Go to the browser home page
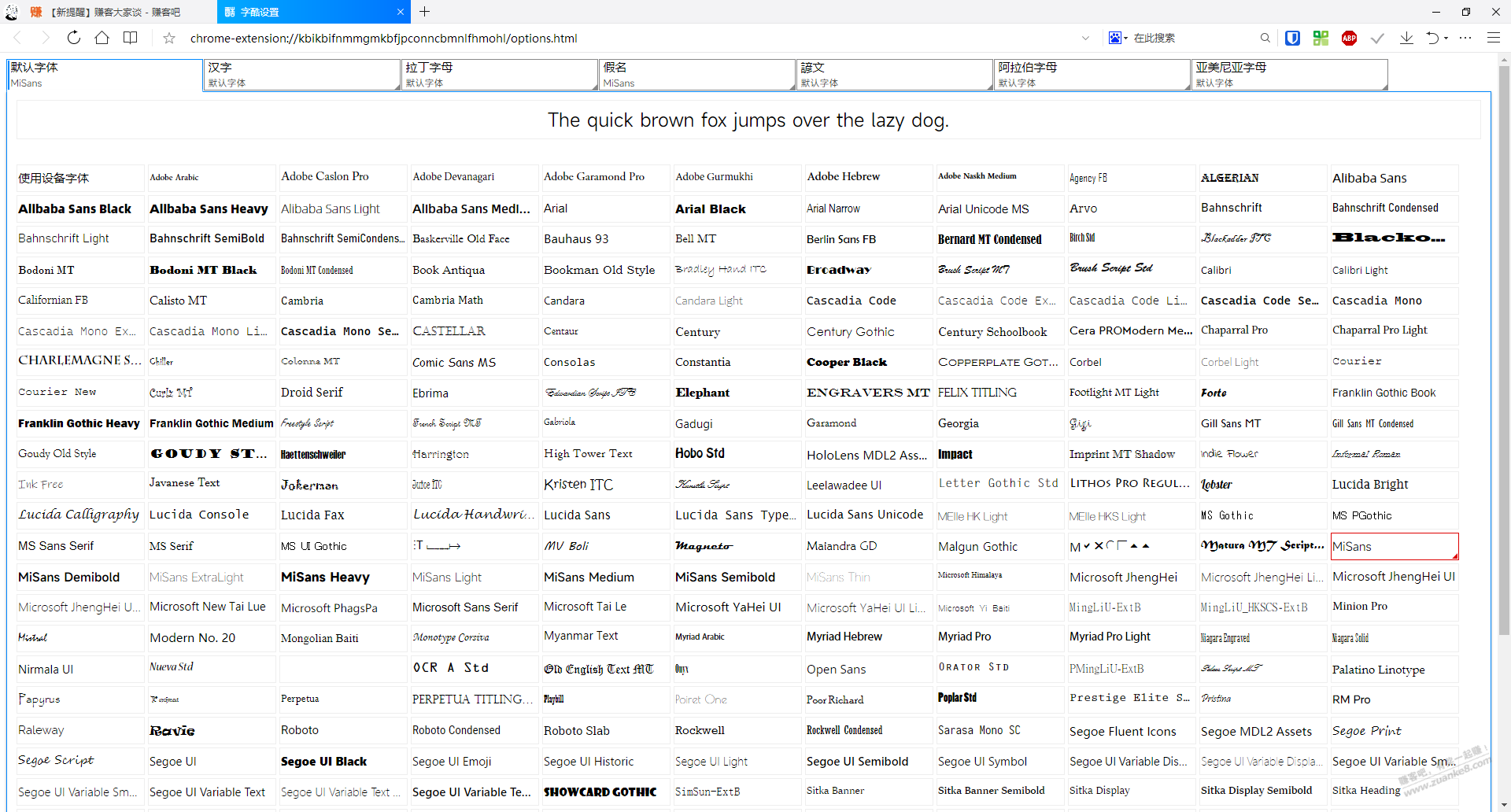Image resolution: width=1511 pixels, height=812 pixels. point(102,38)
